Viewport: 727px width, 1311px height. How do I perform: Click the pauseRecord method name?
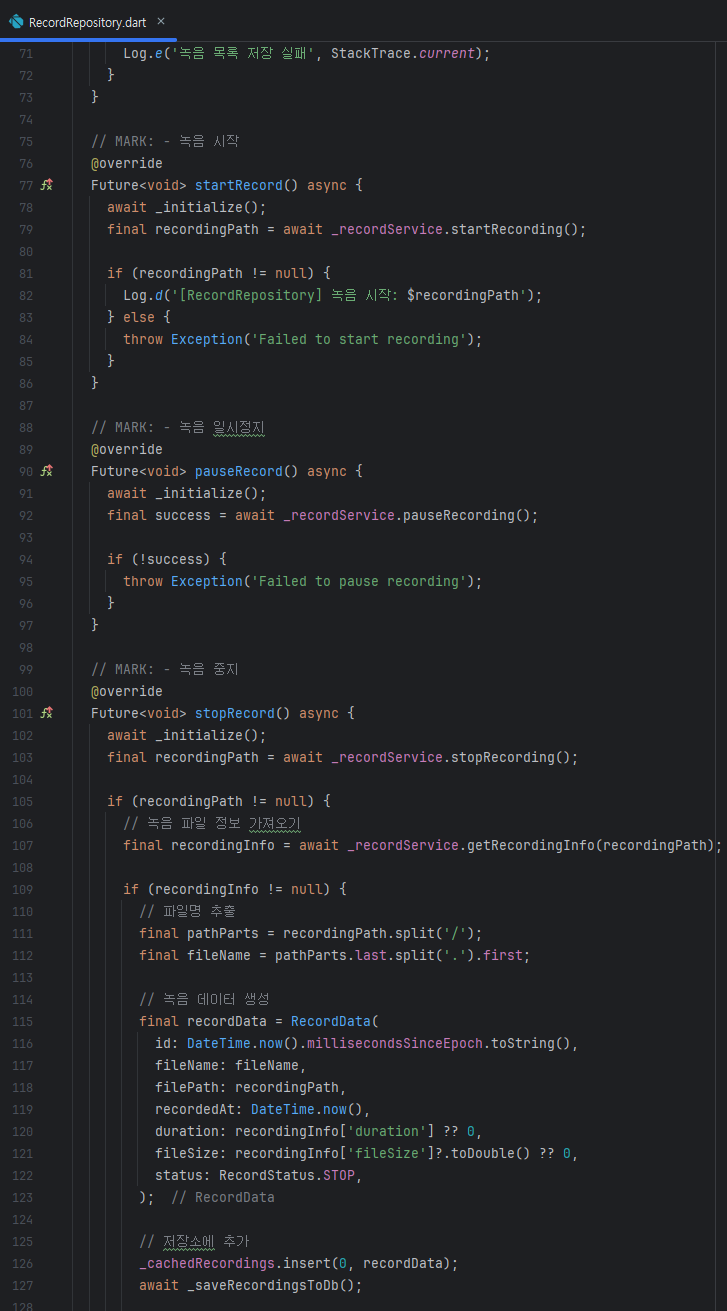tap(239, 471)
